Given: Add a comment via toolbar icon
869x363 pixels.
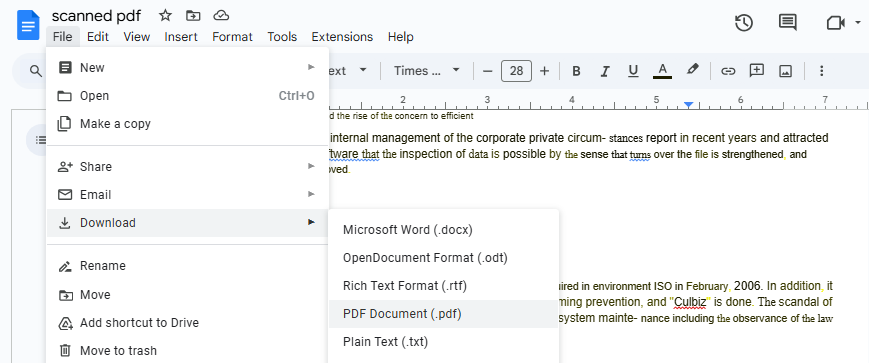Looking at the screenshot, I should pyautogui.click(x=756, y=70).
